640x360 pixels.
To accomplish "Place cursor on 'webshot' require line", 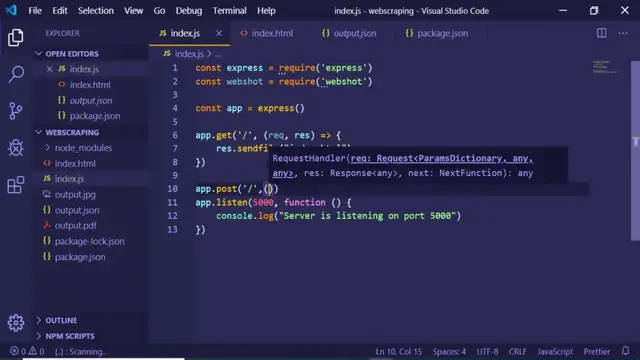I will click(x=284, y=81).
